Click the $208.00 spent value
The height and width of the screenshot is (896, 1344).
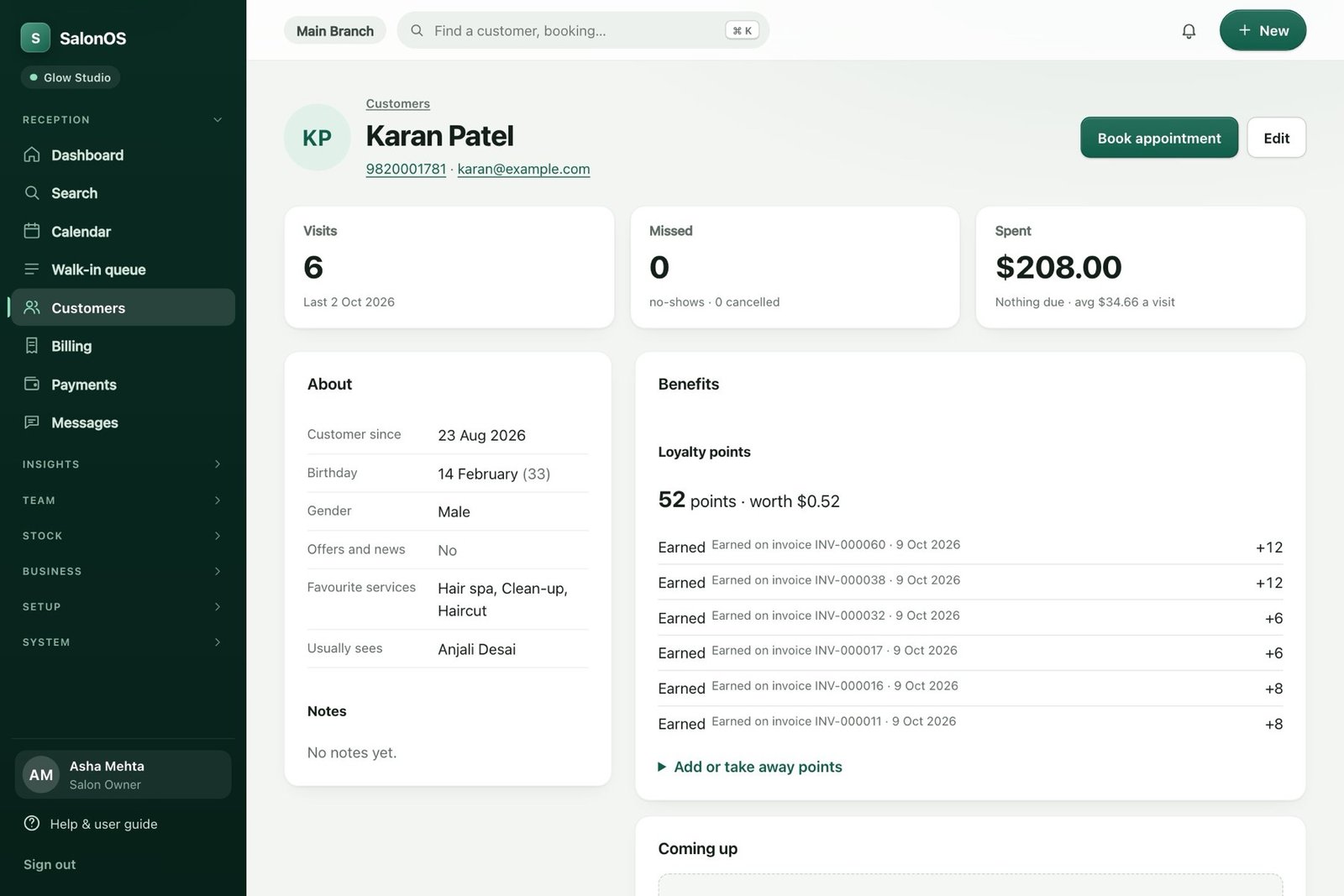click(1058, 267)
